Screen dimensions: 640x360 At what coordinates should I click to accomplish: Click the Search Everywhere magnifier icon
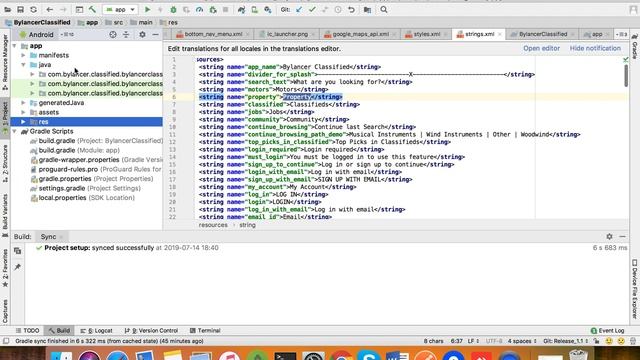[384, 9]
